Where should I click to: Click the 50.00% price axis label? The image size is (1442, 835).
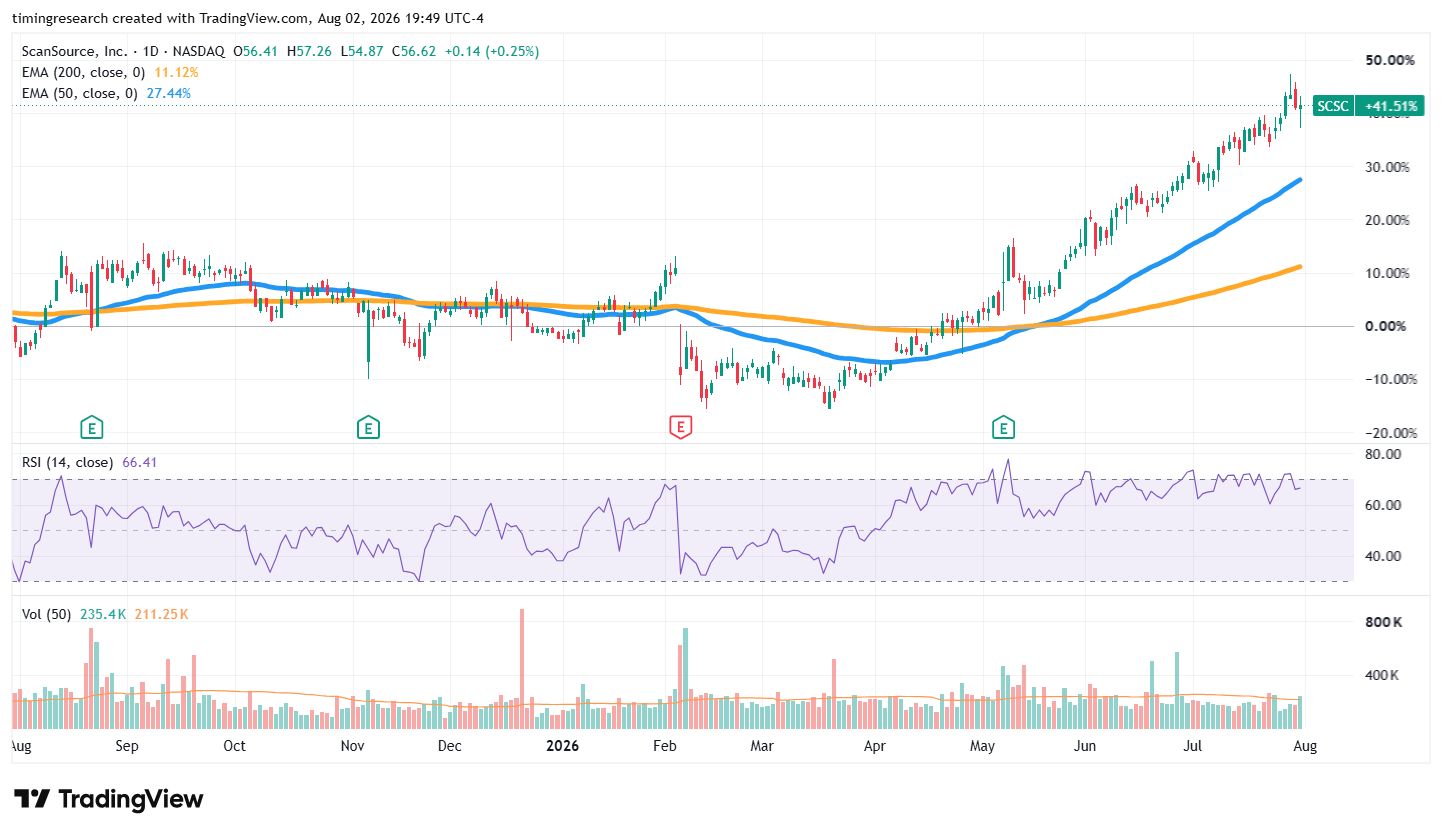click(x=1390, y=60)
